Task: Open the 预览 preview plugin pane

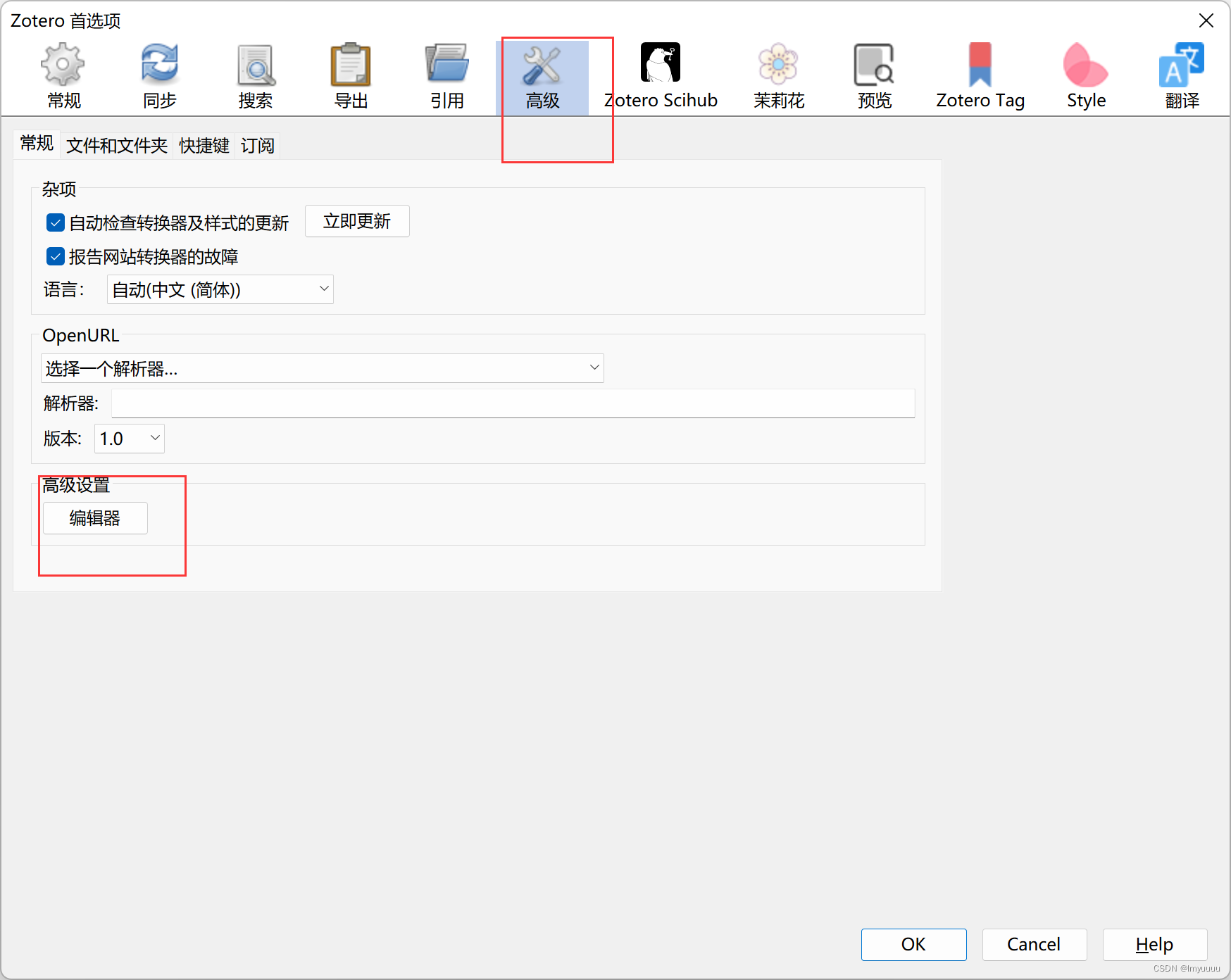Action: point(875,76)
